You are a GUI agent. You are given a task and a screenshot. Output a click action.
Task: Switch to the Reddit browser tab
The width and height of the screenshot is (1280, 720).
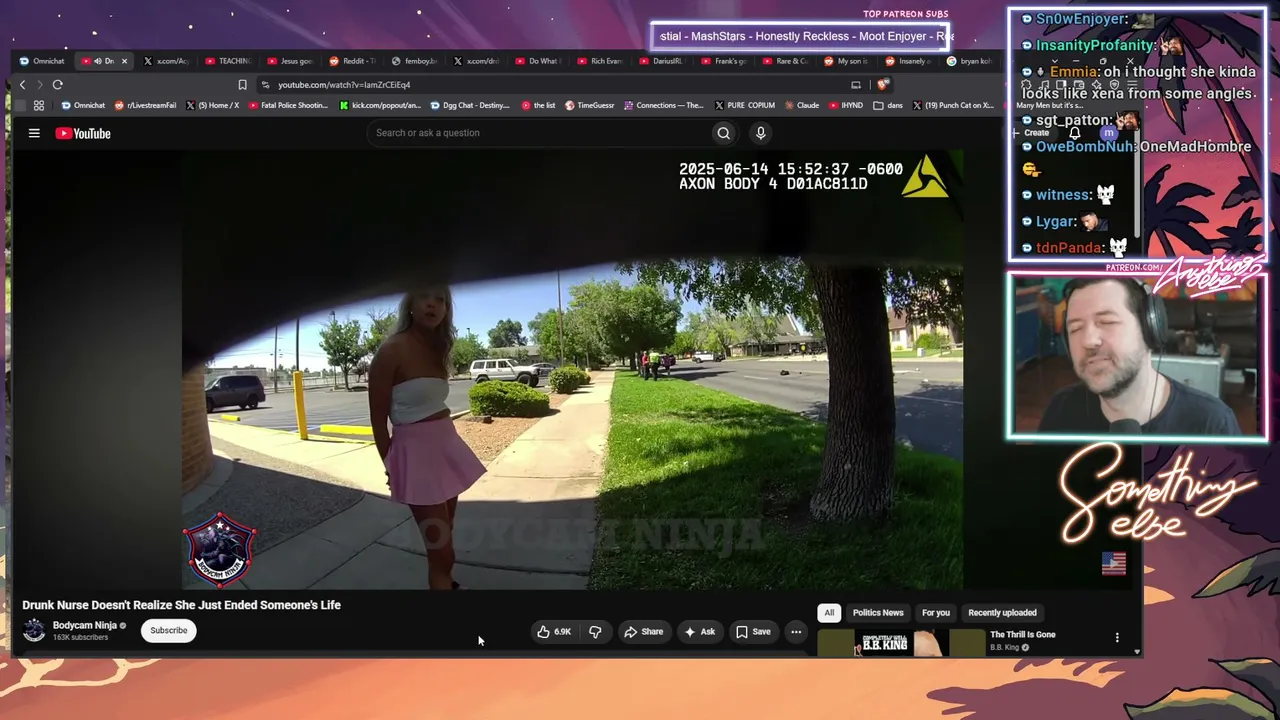[x=352, y=61]
